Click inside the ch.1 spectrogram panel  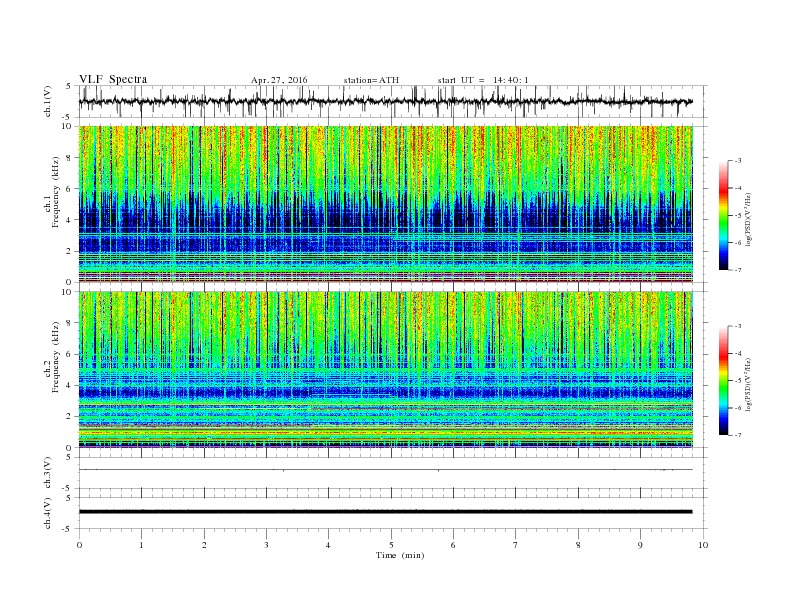click(386, 204)
